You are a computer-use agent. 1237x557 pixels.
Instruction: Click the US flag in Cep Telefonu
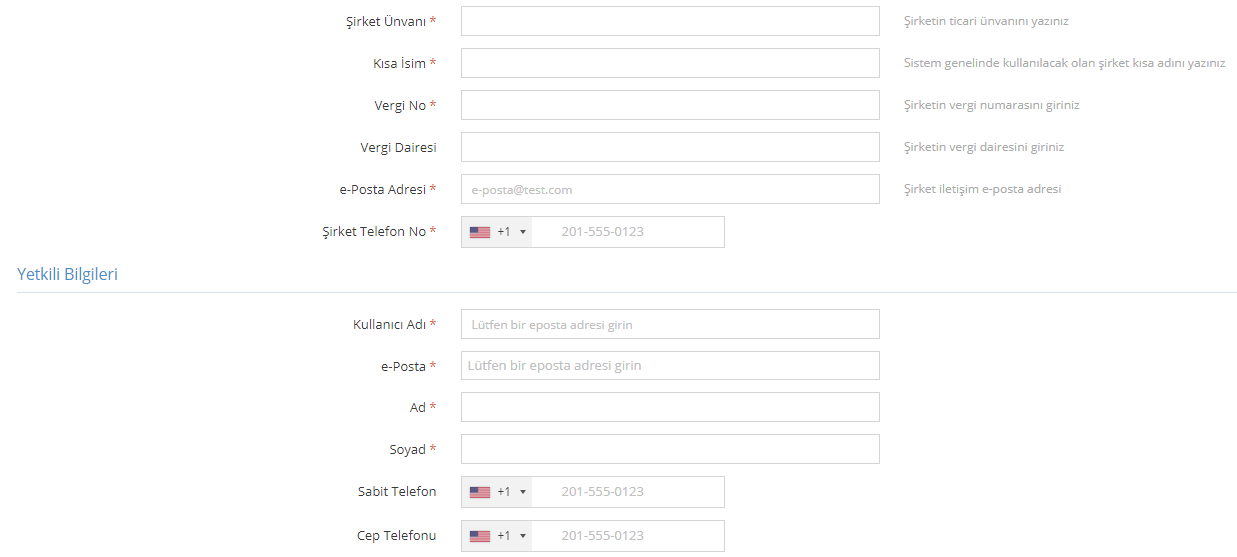480,536
